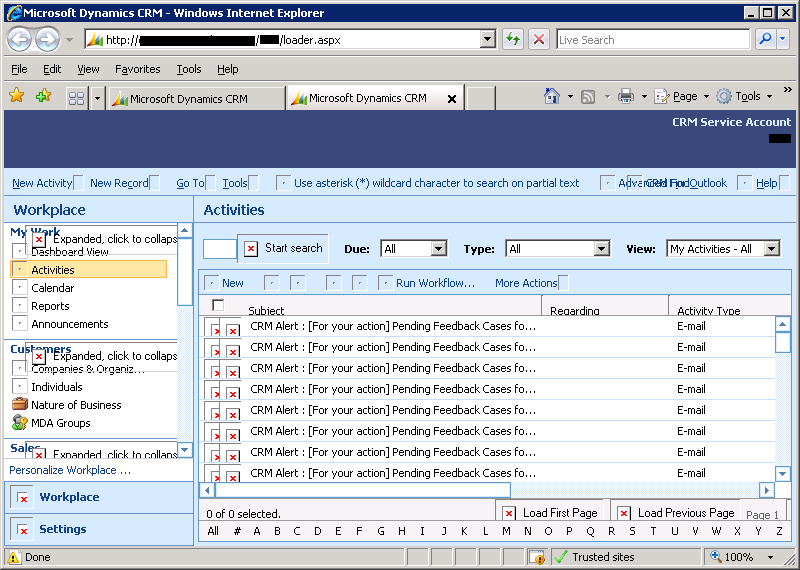Open the Type filter dropdown
800x570 pixels.
click(x=602, y=249)
